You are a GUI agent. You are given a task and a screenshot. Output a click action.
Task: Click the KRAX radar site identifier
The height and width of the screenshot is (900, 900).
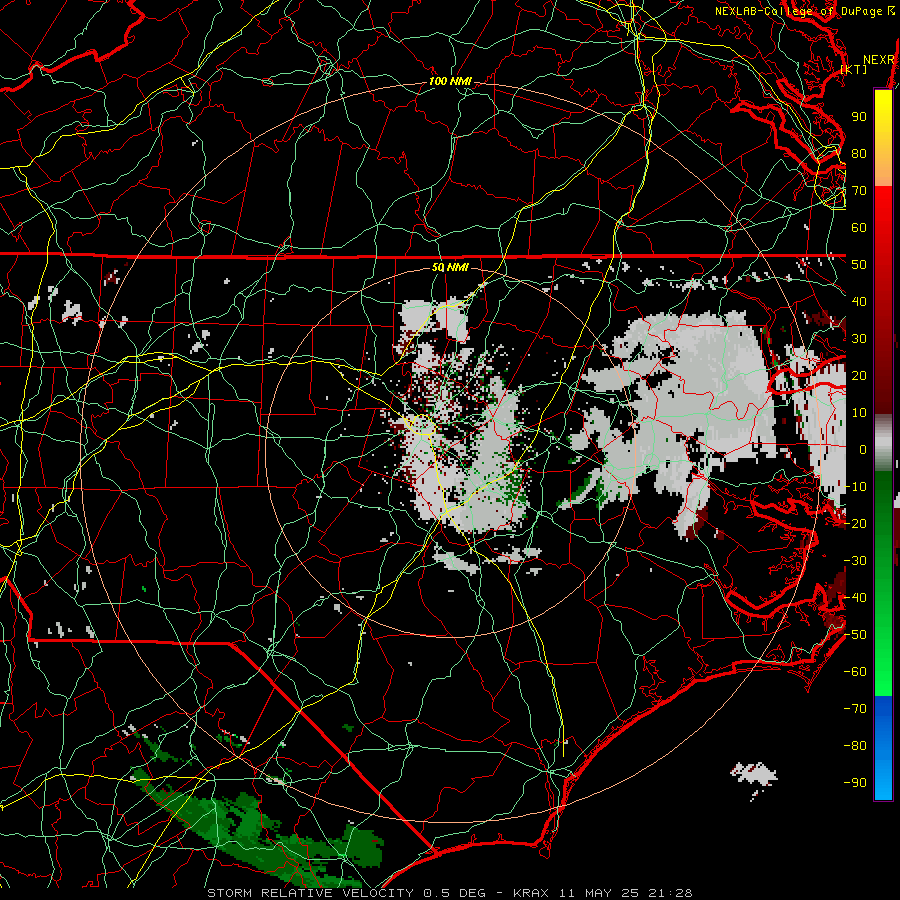(x=531, y=893)
